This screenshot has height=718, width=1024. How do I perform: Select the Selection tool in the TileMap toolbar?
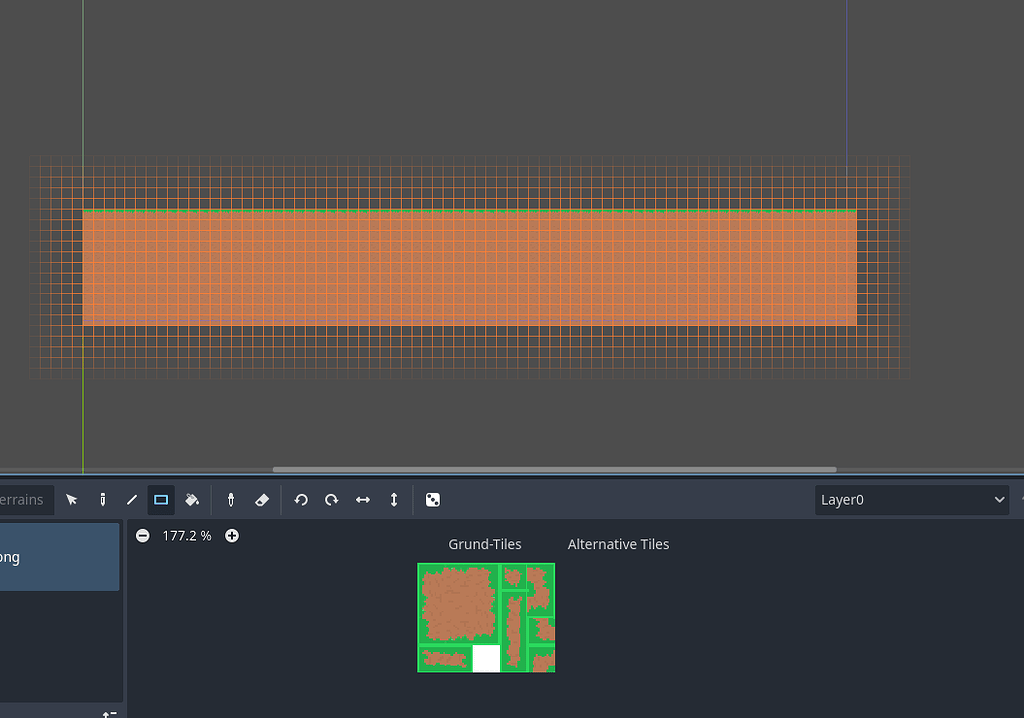[x=72, y=500]
